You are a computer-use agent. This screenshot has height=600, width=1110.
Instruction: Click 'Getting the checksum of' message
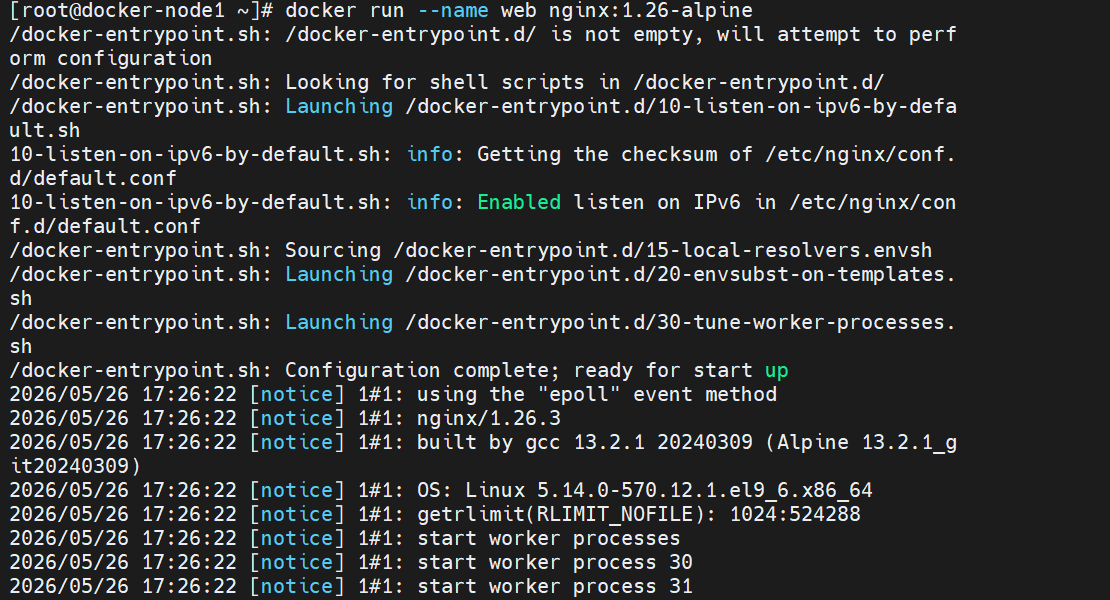tap(614, 155)
